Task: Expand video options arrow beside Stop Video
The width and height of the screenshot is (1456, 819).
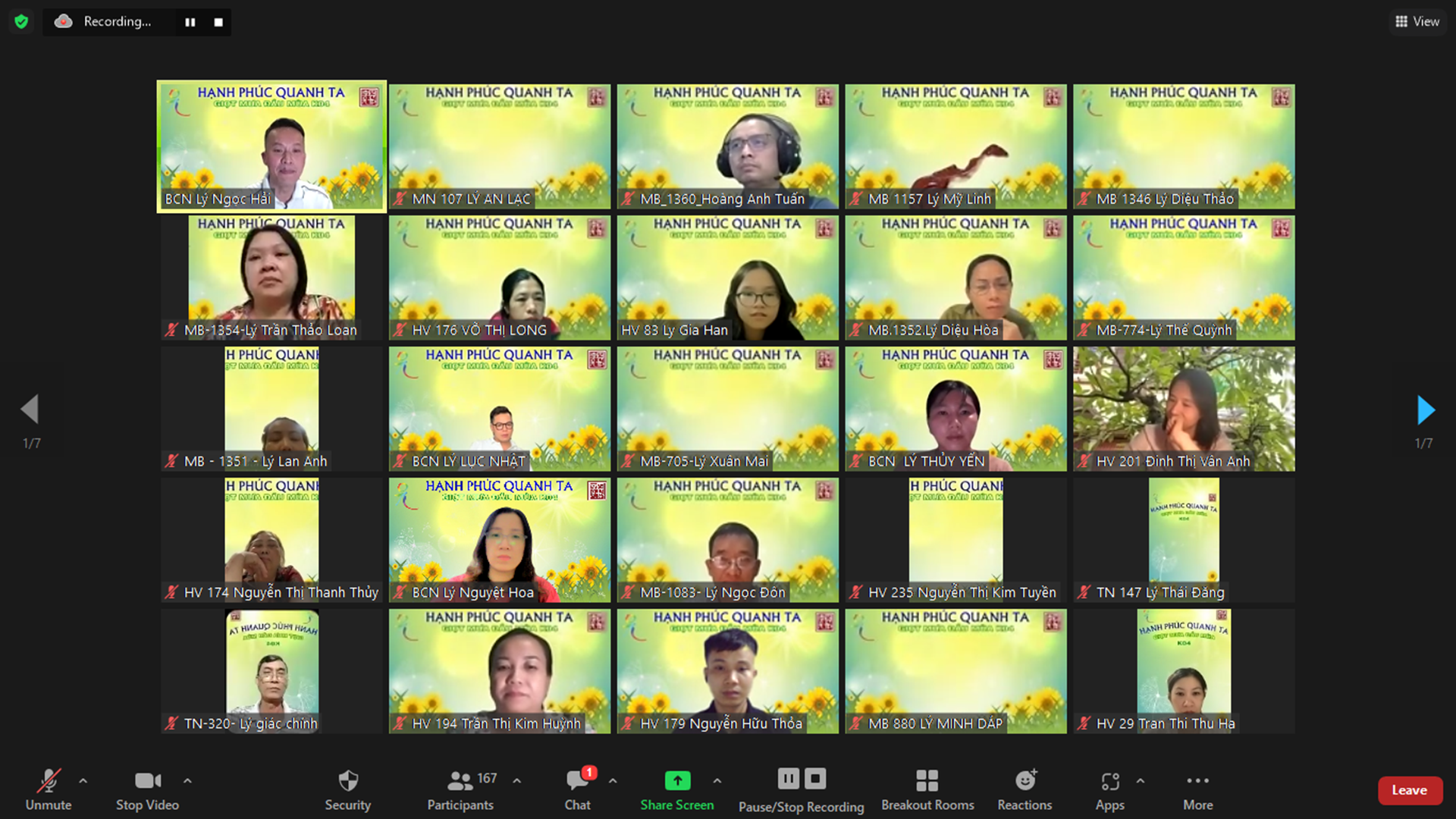Action: (x=187, y=780)
